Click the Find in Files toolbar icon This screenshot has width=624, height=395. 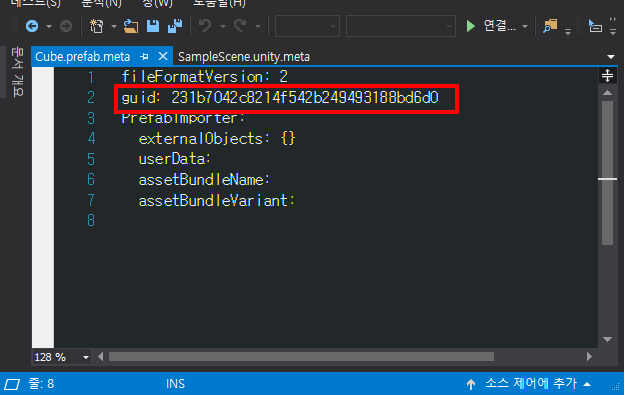550,26
